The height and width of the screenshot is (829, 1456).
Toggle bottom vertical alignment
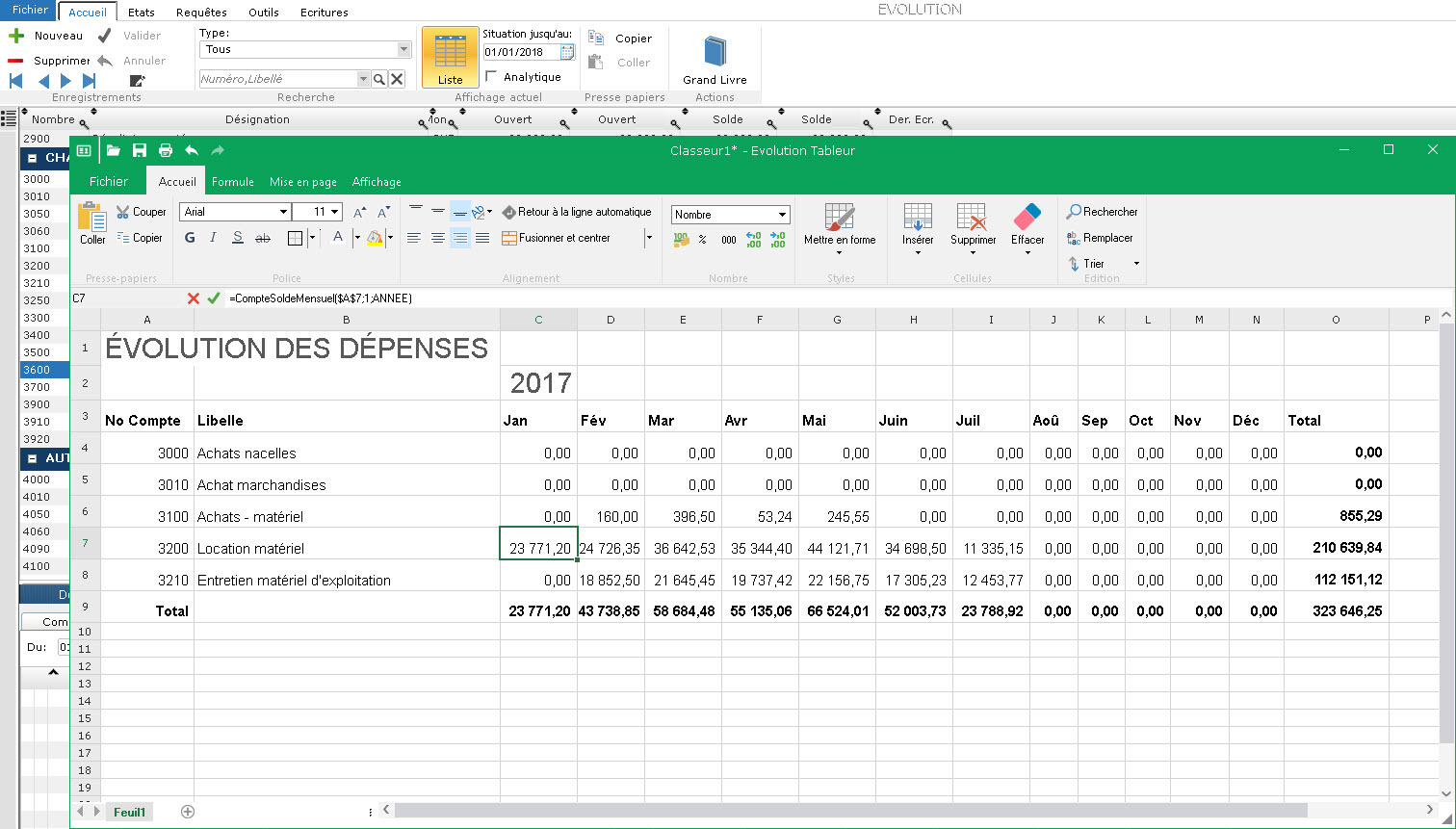click(460, 212)
